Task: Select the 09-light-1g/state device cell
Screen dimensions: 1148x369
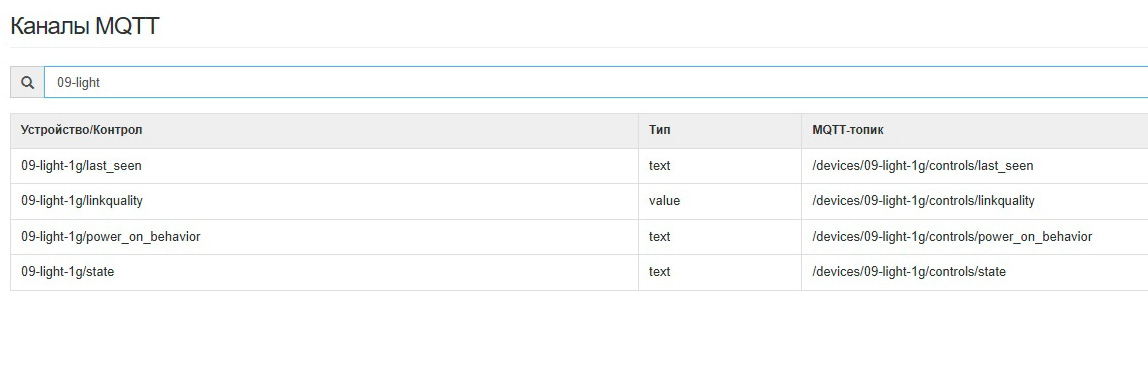Action: tap(324, 272)
